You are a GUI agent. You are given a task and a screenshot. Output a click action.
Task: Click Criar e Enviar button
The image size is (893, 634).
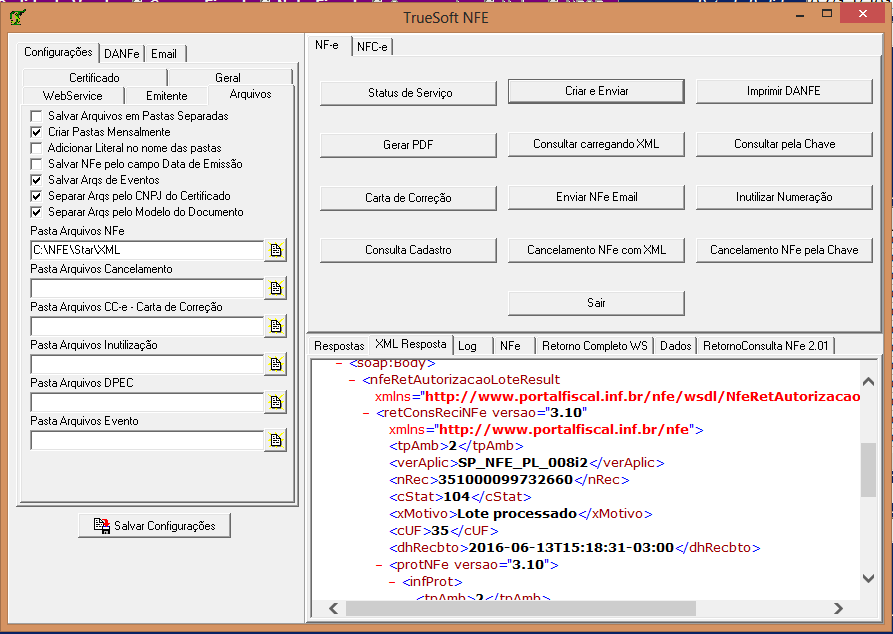pyautogui.click(x=596, y=91)
